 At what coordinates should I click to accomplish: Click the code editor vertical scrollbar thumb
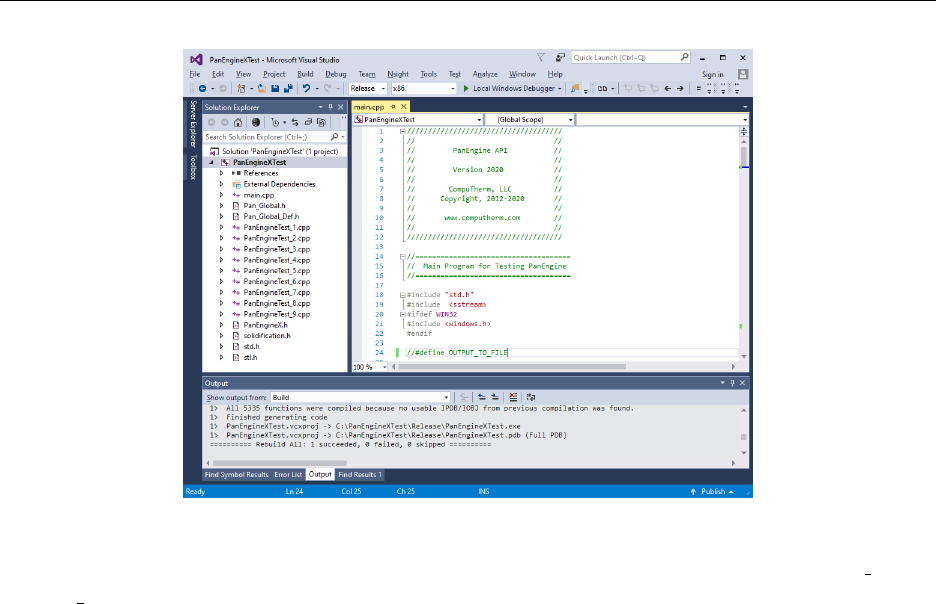(743, 156)
